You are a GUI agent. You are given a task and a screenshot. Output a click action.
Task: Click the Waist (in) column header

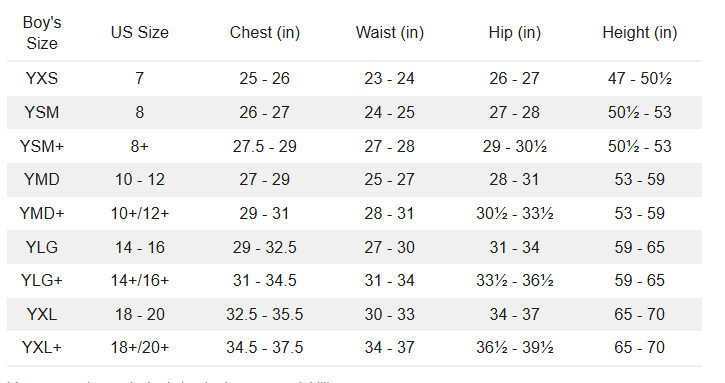[x=389, y=33]
